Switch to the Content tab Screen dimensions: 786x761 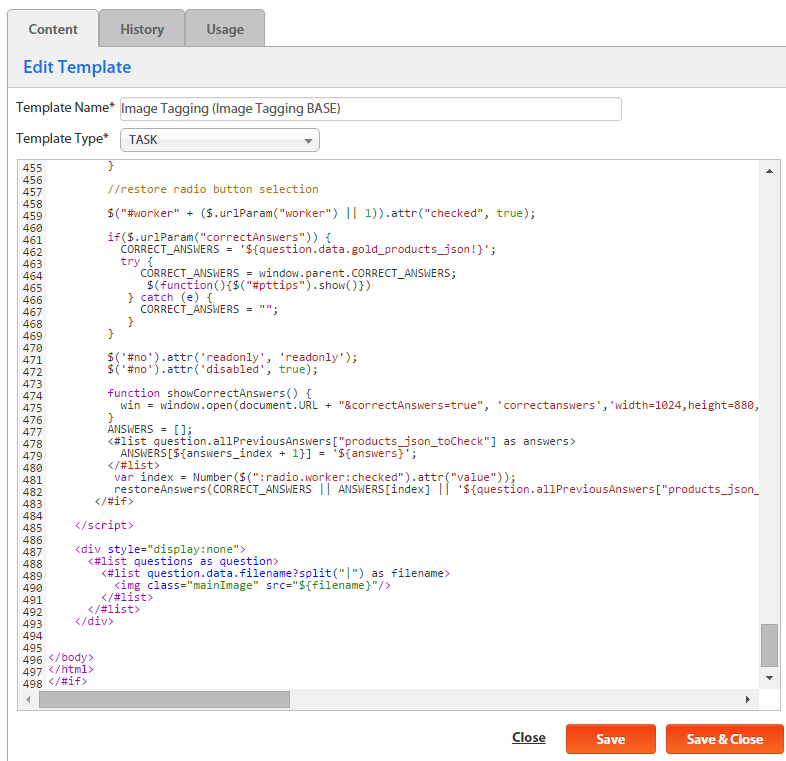[x=53, y=29]
